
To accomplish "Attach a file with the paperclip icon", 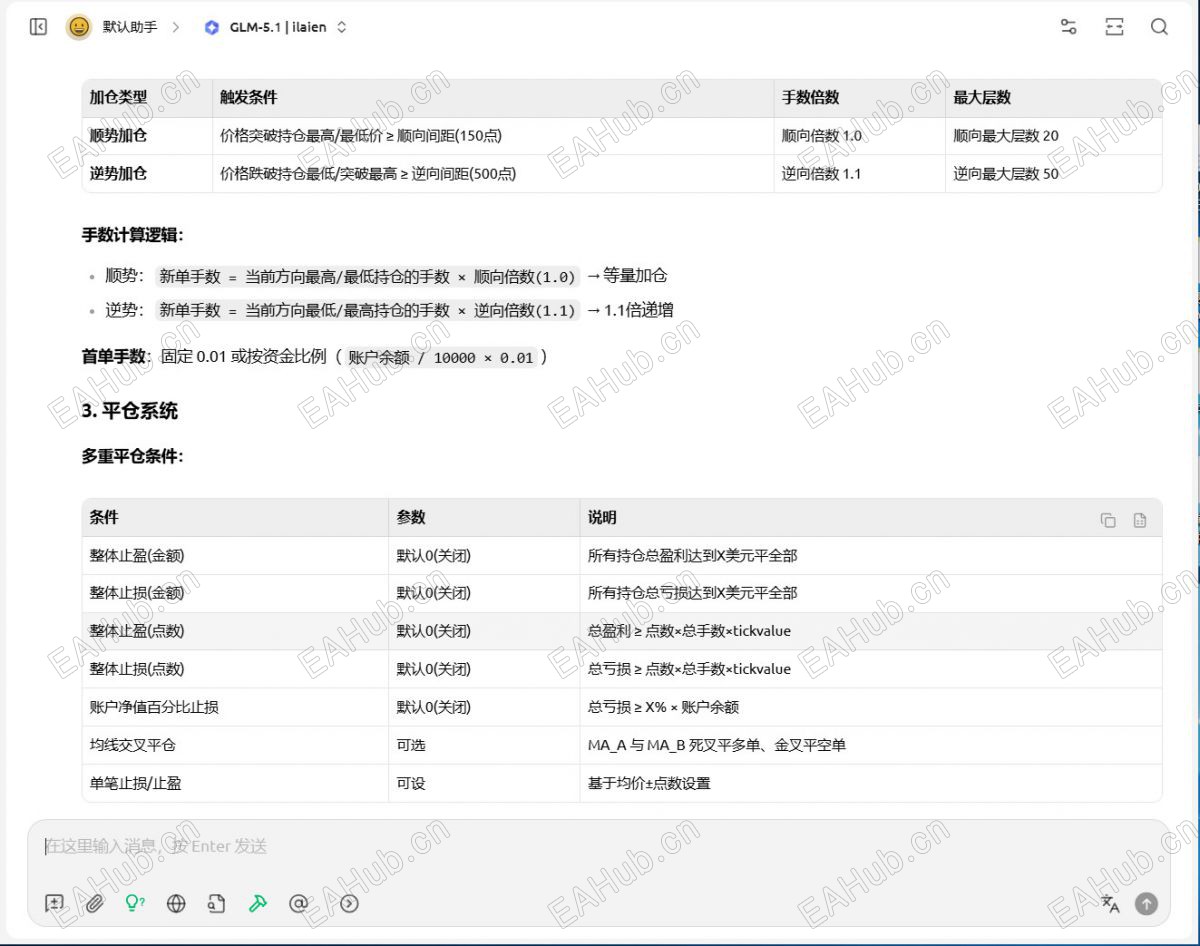I will pyautogui.click(x=95, y=903).
